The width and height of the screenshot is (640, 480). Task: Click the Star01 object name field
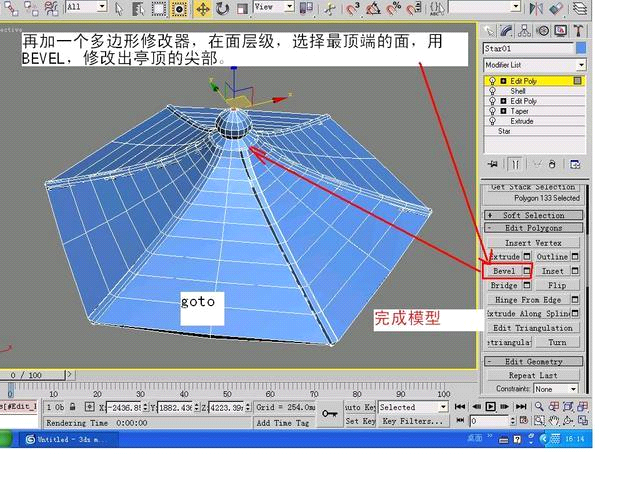coord(529,49)
